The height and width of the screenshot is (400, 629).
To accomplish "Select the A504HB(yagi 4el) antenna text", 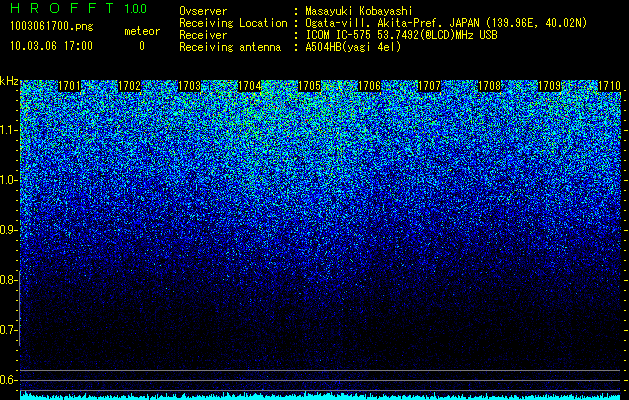I will pyautogui.click(x=353, y=47).
